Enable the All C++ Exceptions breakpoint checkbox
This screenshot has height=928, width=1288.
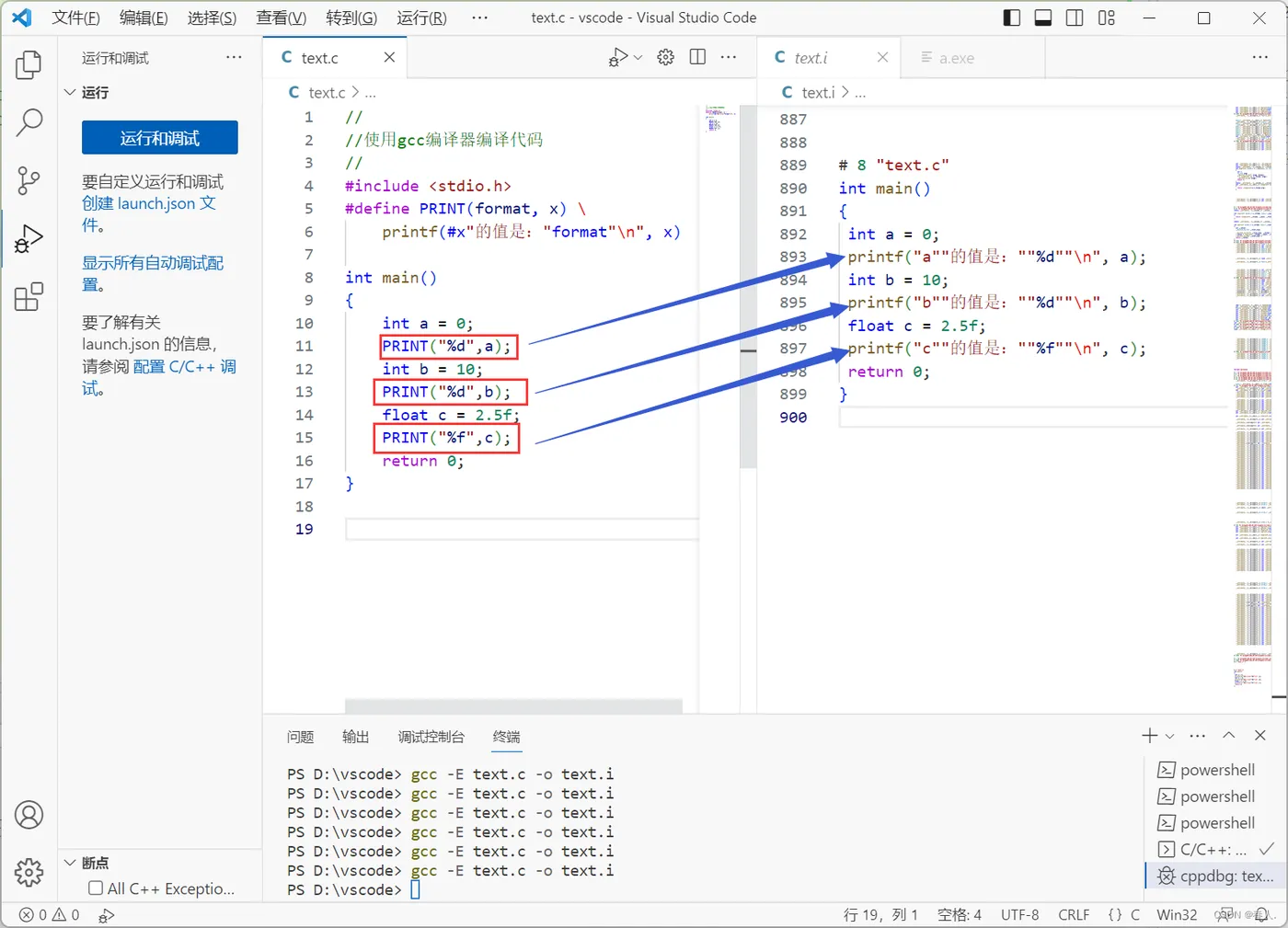96,888
